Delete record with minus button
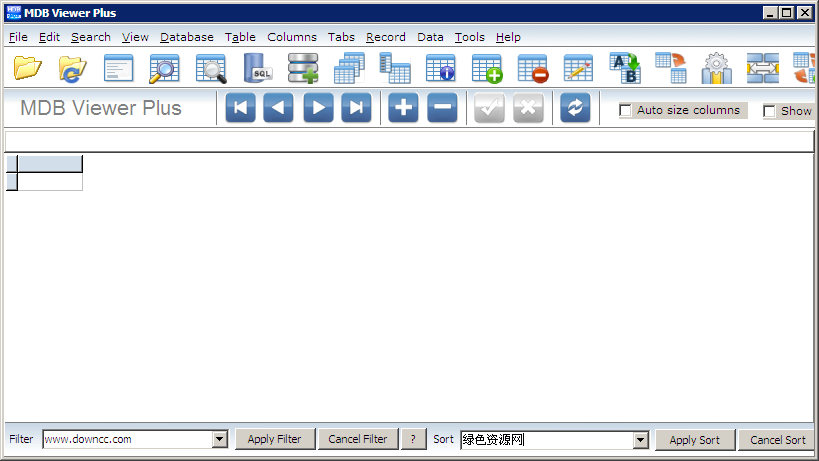819x461 pixels. pos(442,108)
